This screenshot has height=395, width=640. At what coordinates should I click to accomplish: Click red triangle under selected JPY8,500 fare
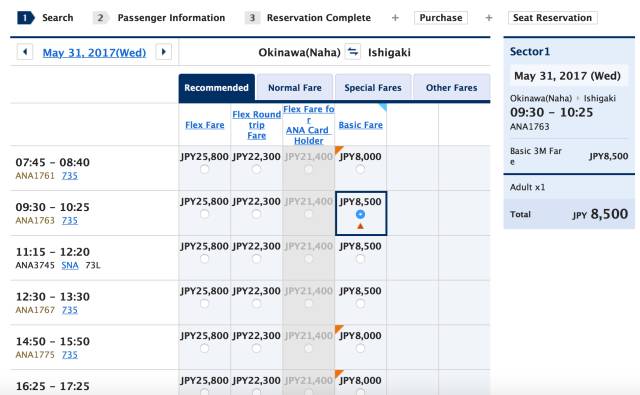(x=360, y=226)
